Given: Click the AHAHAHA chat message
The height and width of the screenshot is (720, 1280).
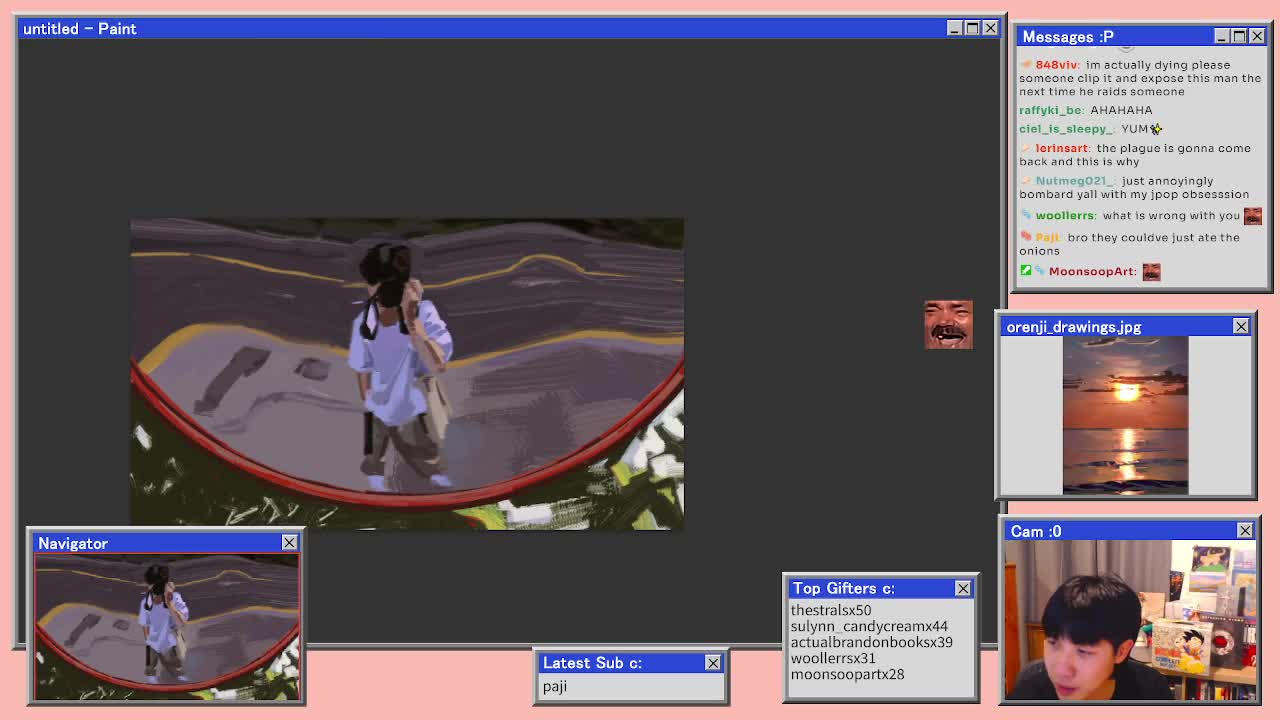Looking at the screenshot, I should coord(1121,110).
